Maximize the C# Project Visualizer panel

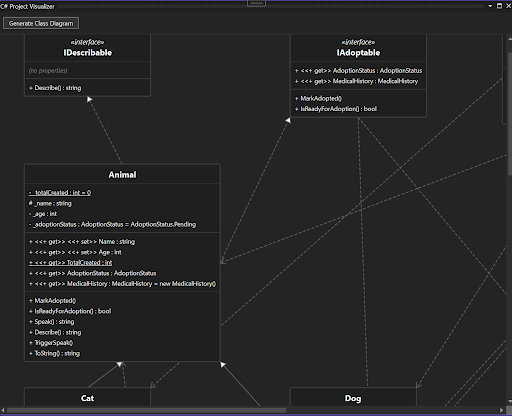[499, 6]
